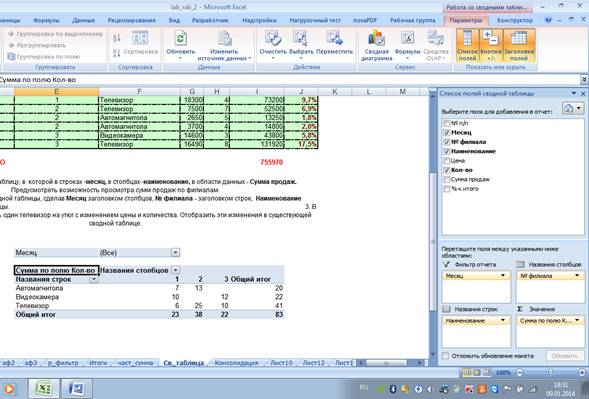Click zoom out minus button
589x399 pixels.
click(x=520, y=372)
